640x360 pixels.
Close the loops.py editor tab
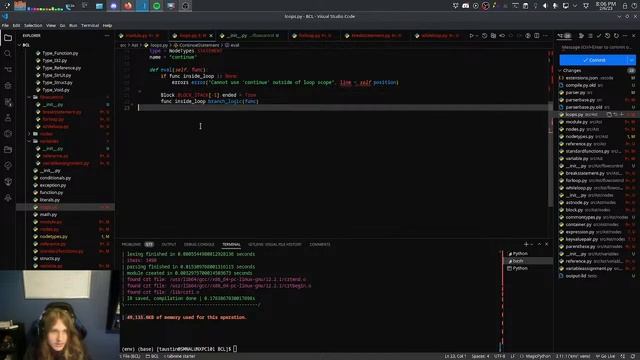pos(211,36)
